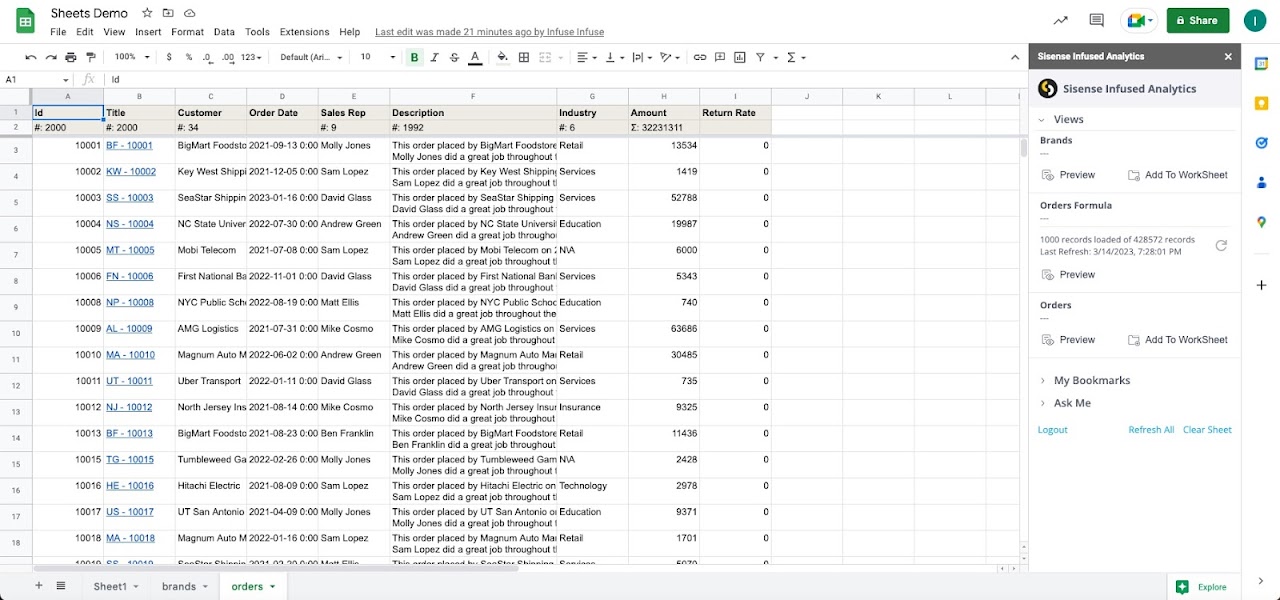Click the green Share button

pos(1198,20)
